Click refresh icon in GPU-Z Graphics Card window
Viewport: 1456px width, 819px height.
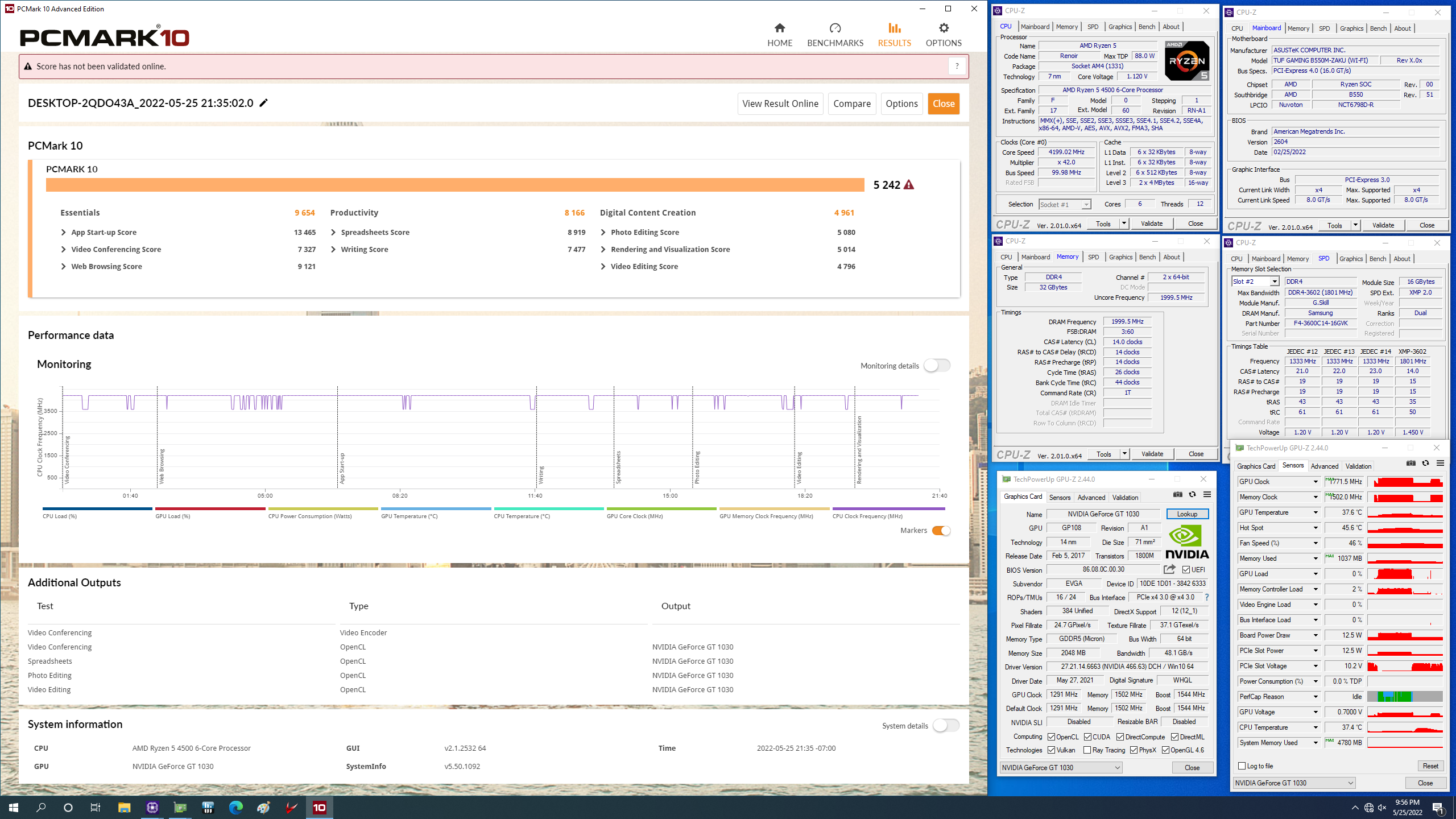coord(1192,494)
